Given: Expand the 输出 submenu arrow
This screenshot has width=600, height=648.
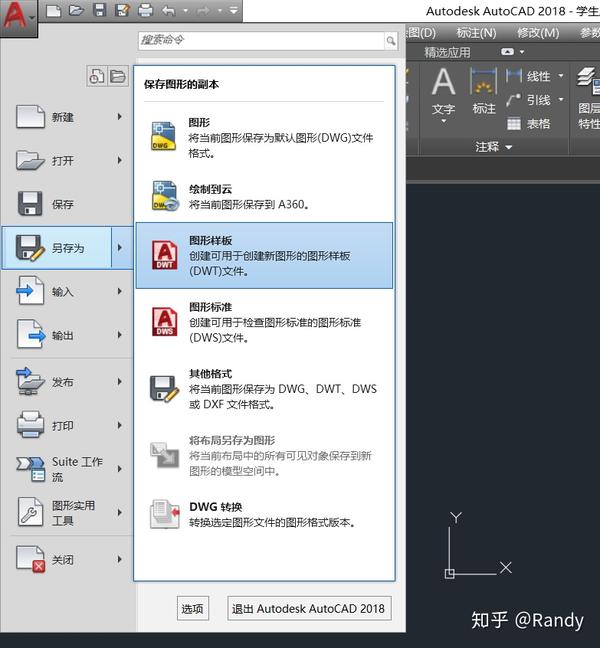Looking at the screenshot, I should click(x=119, y=335).
